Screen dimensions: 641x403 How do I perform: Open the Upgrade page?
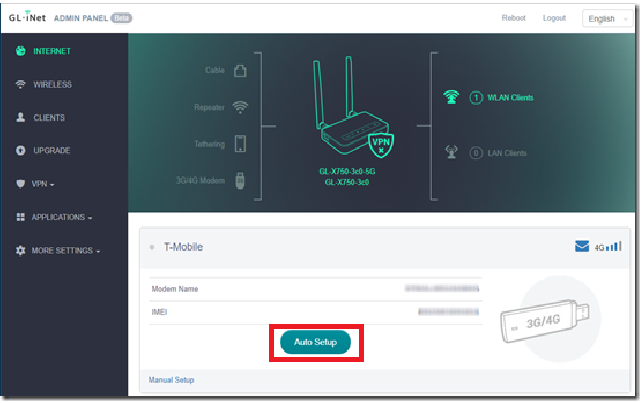pos(52,150)
